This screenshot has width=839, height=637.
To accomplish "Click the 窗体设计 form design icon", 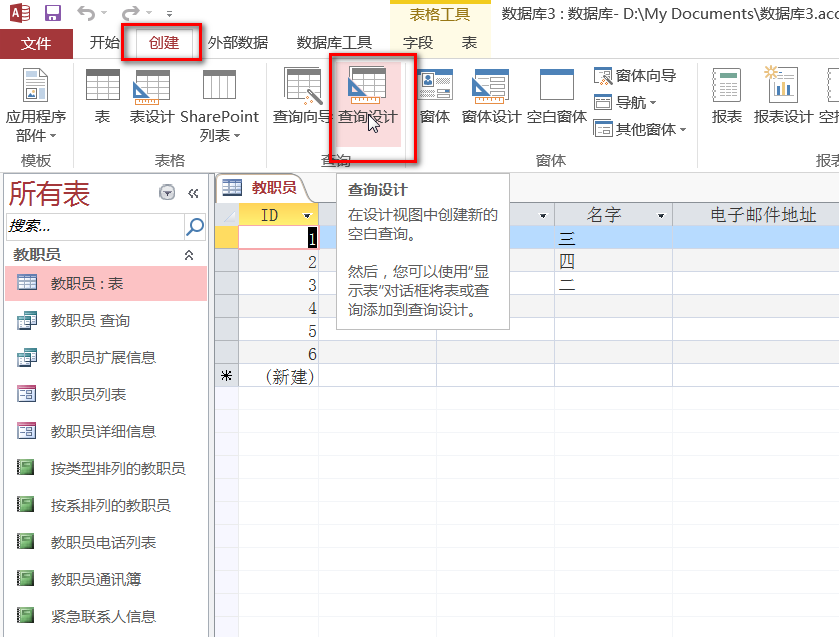I will (491, 96).
